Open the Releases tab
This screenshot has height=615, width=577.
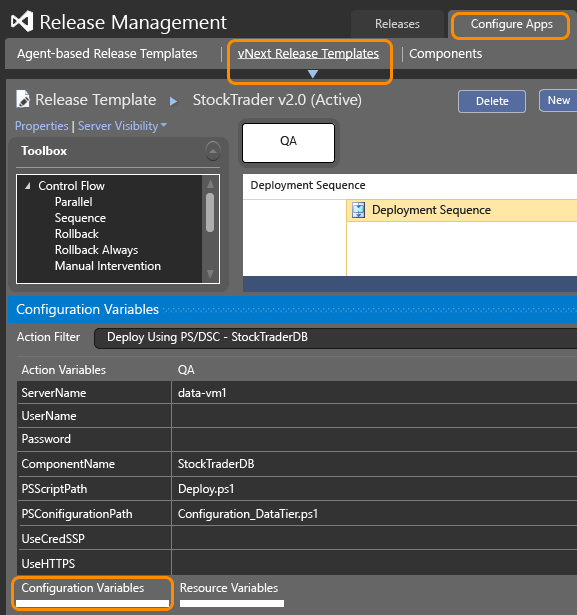[397, 24]
